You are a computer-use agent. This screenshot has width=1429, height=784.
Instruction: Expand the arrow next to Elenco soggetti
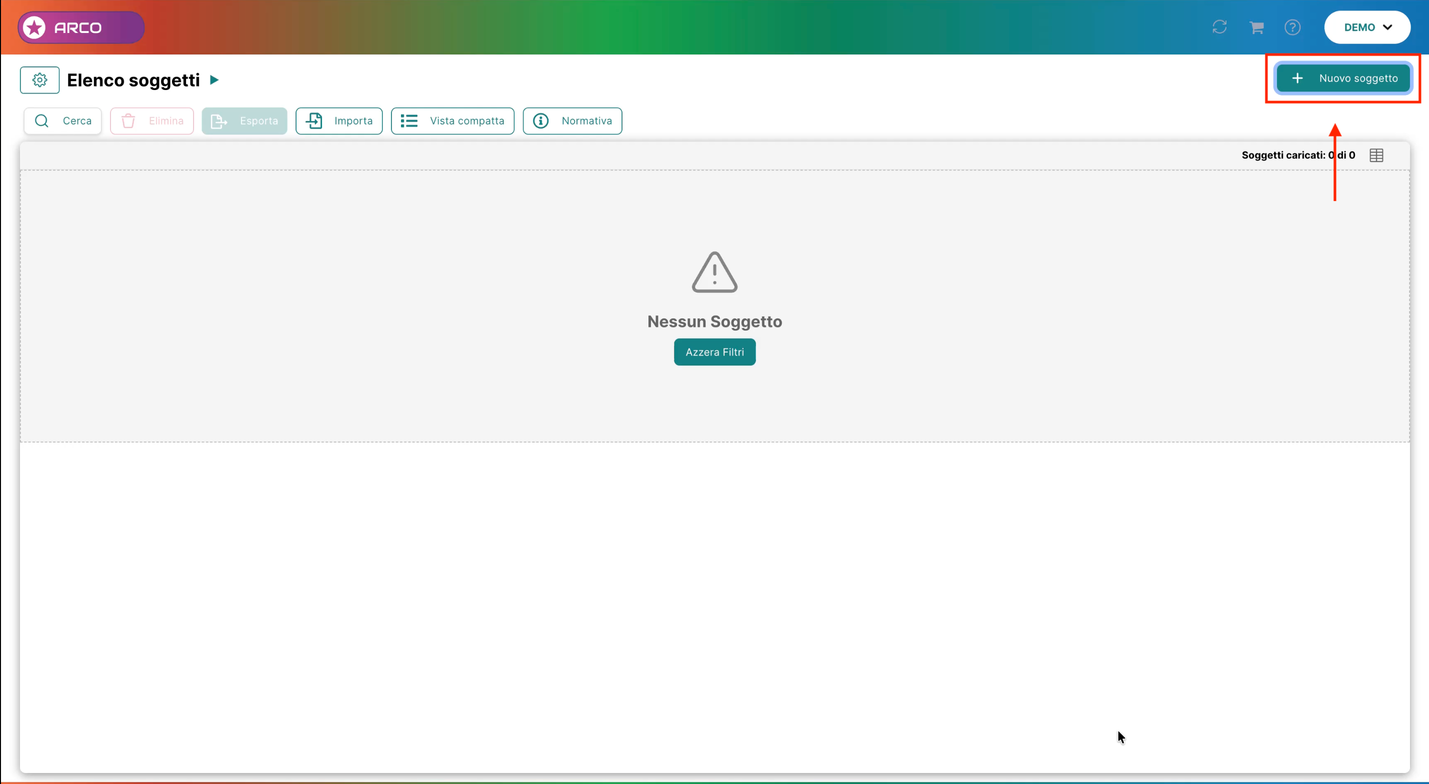click(x=214, y=80)
